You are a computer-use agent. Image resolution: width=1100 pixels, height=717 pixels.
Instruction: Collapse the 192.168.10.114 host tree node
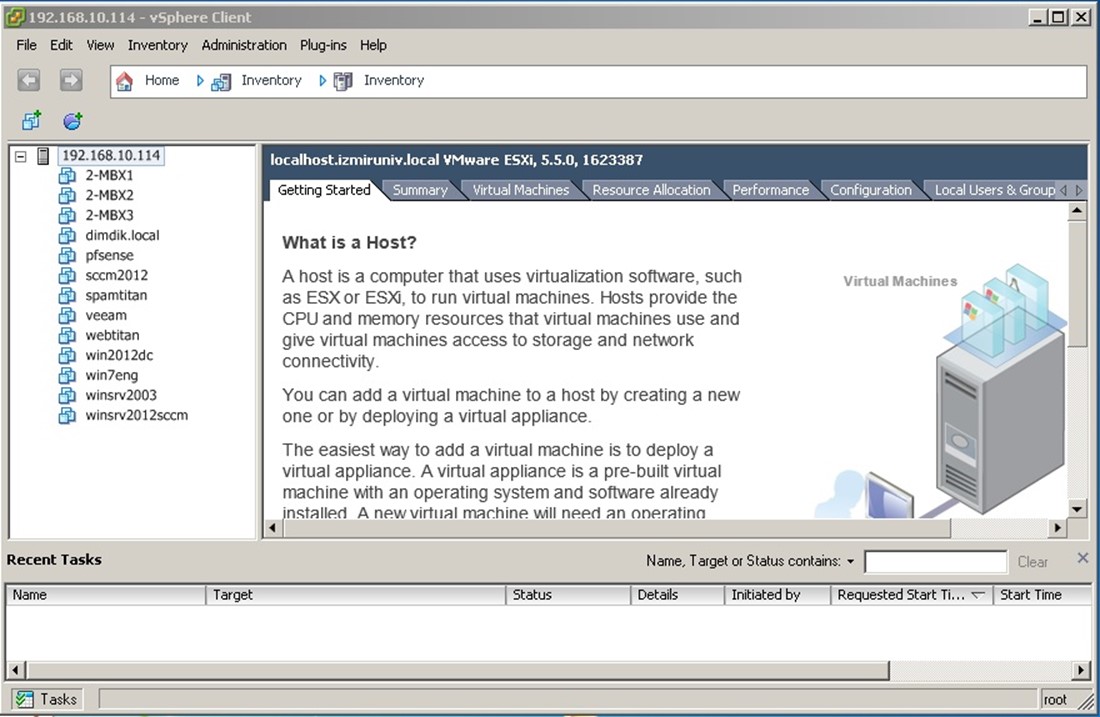21,156
